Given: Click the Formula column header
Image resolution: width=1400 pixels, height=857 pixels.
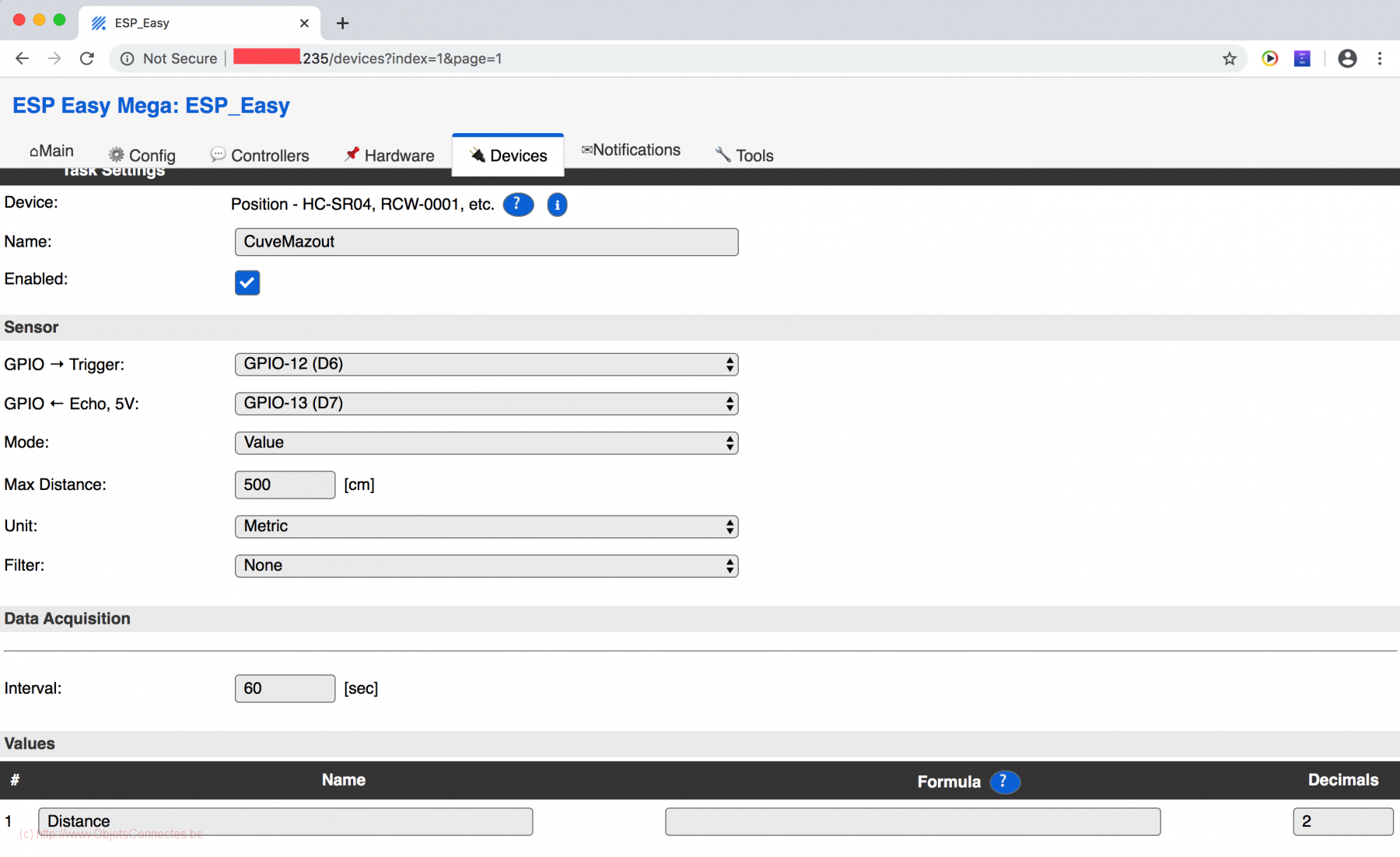Looking at the screenshot, I should 949,782.
